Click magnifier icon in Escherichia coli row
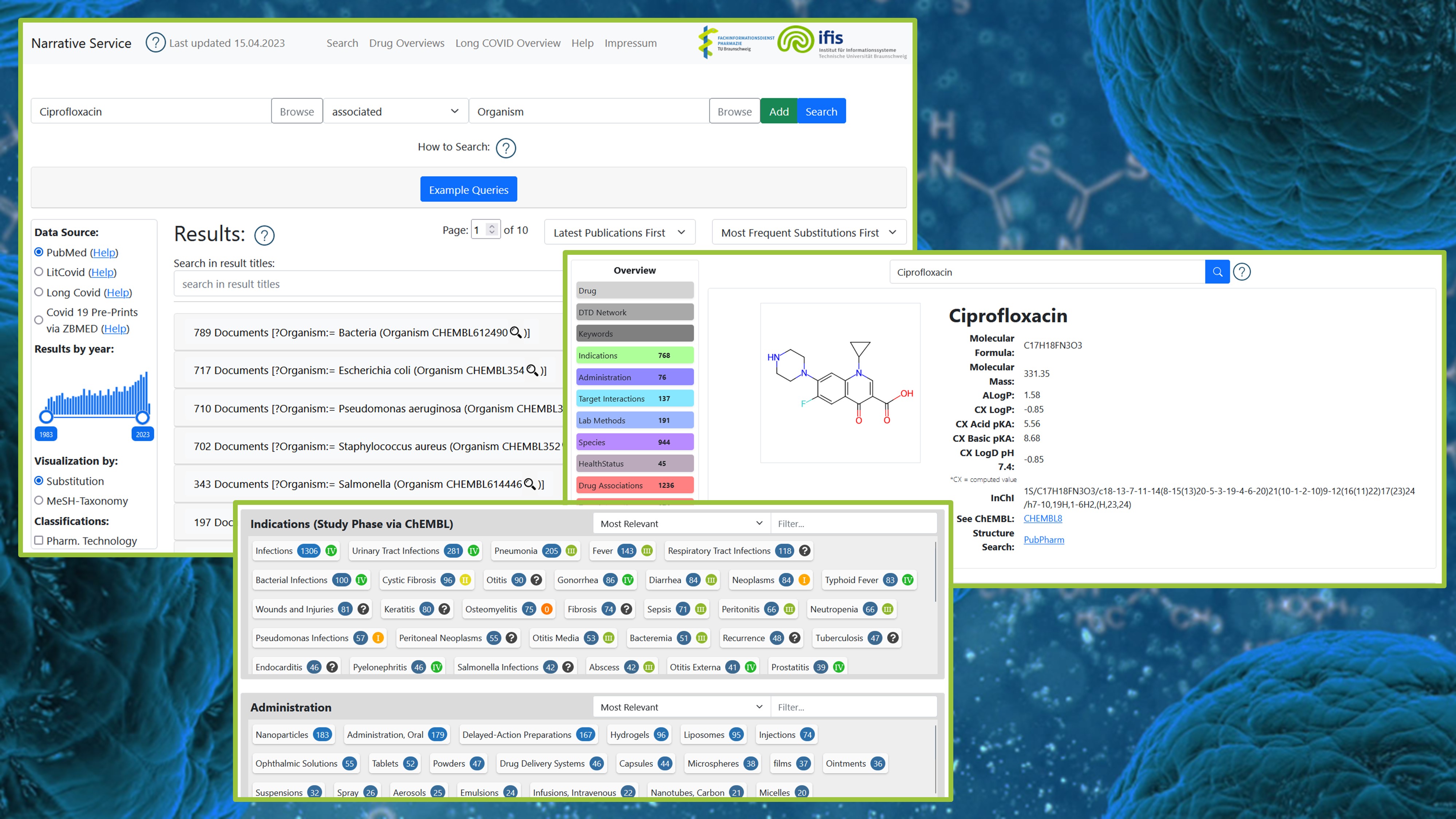1456x819 pixels. [x=532, y=370]
